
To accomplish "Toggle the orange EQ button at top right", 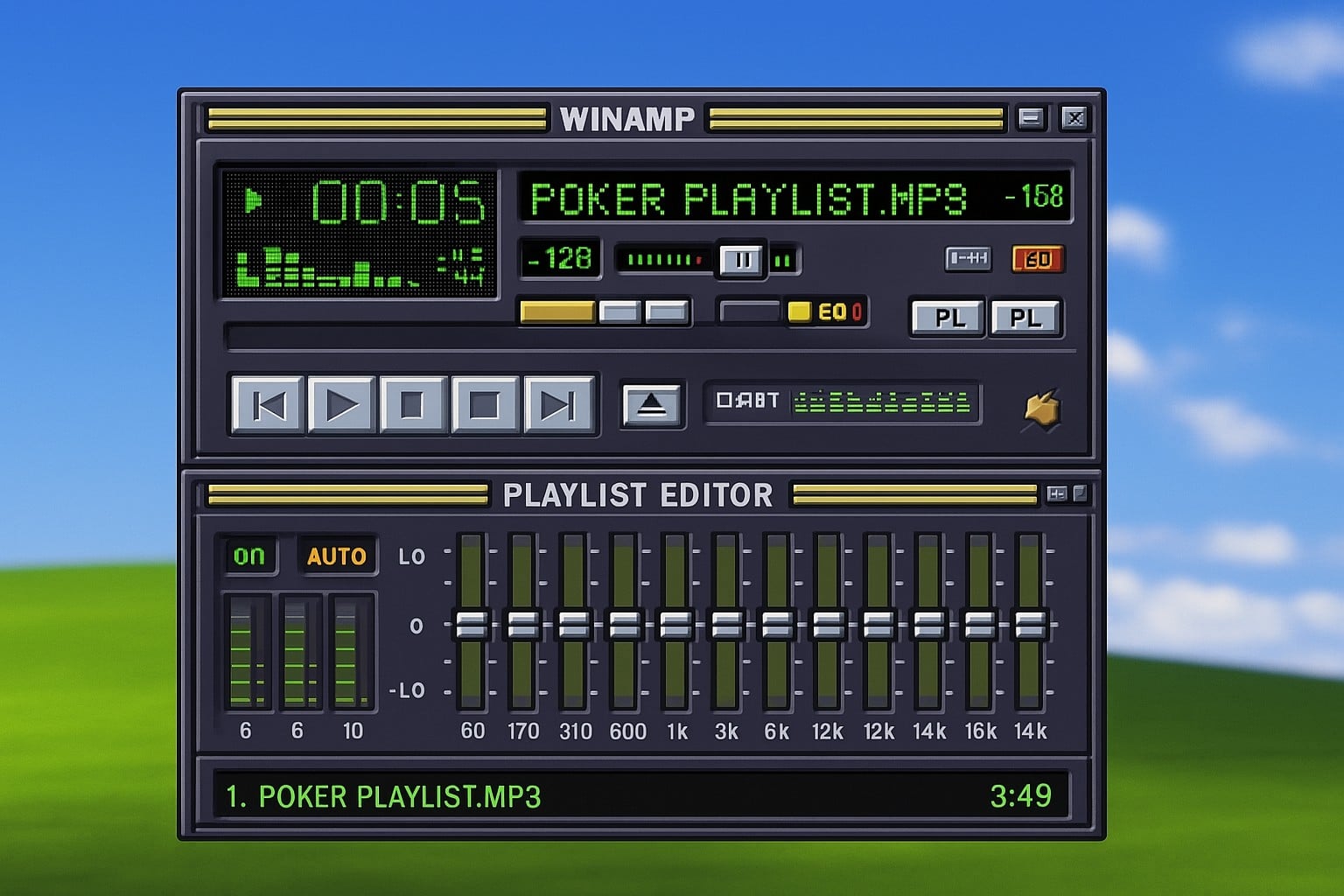I will click(1038, 259).
